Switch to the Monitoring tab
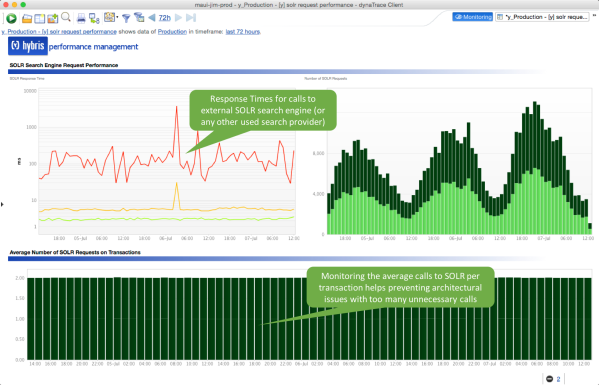599x385 pixels. coord(473,17)
